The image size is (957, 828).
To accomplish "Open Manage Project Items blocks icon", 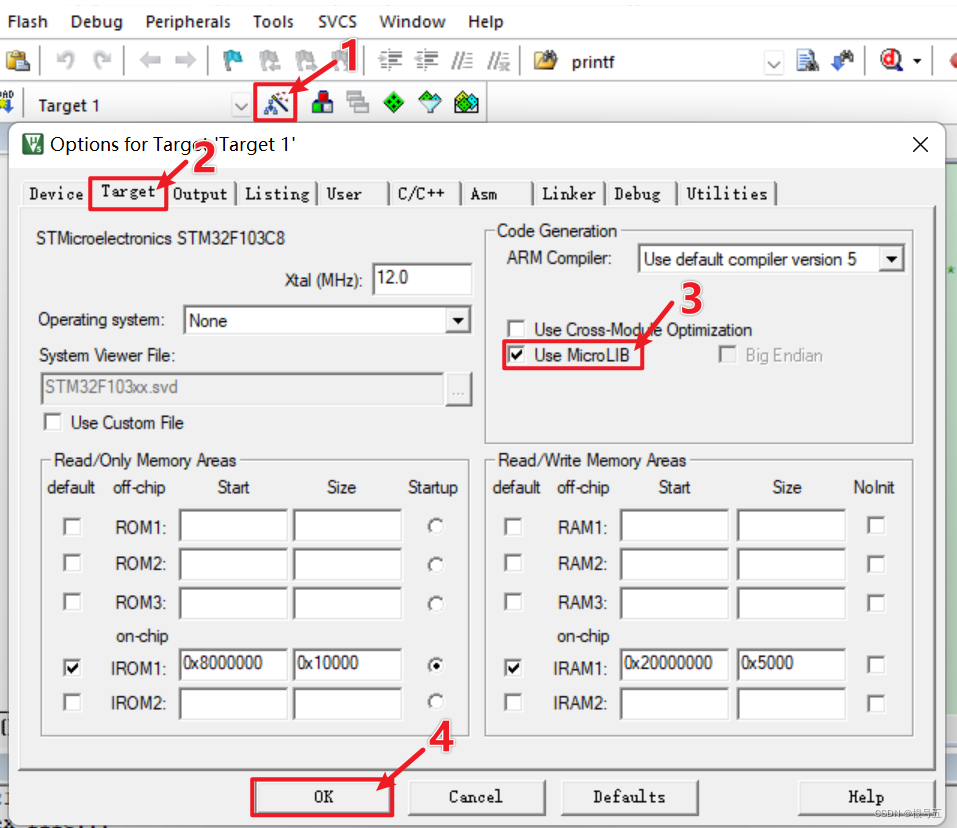I will tap(322, 103).
